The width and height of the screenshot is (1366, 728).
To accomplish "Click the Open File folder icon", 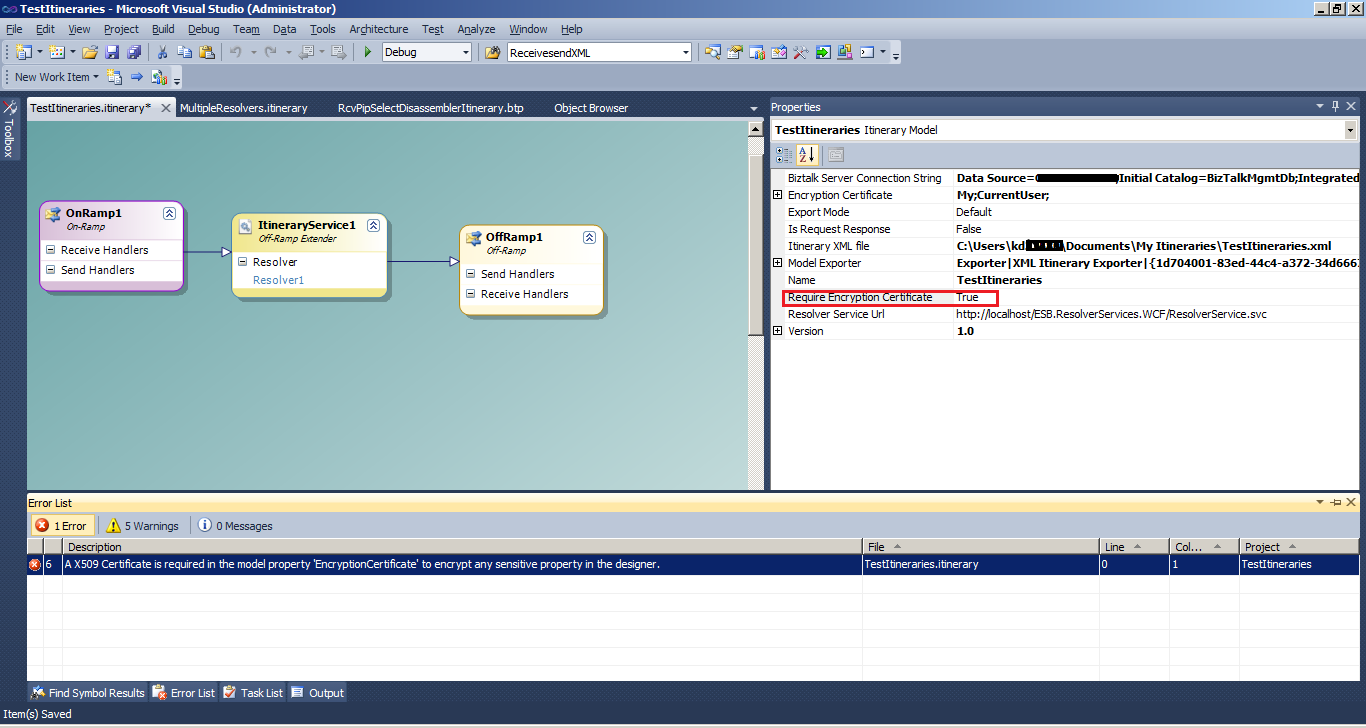I will [90, 52].
